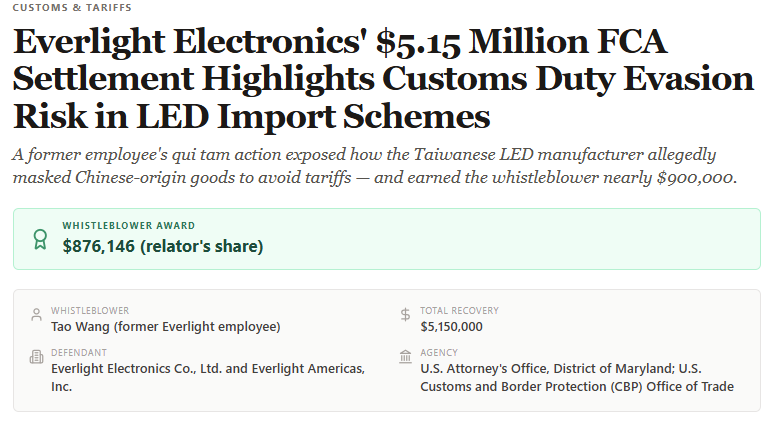Viewport: 773px width, 421px height.
Task: Click the dollar sign total recovery icon
Action: pos(405,315)
